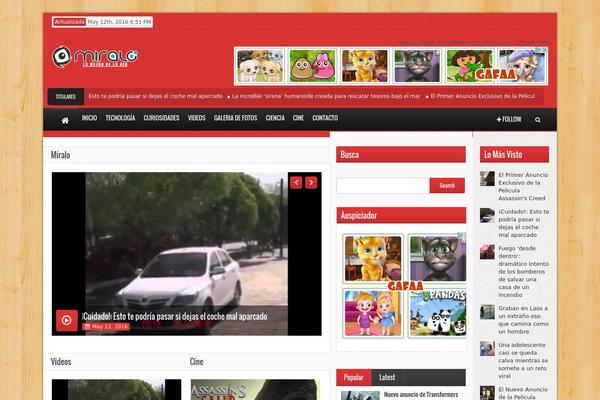Screen dimensions: 600x400
Task: Click thumbnail beside Fuego 'desde dentro' item
Action: coord(487,252)
